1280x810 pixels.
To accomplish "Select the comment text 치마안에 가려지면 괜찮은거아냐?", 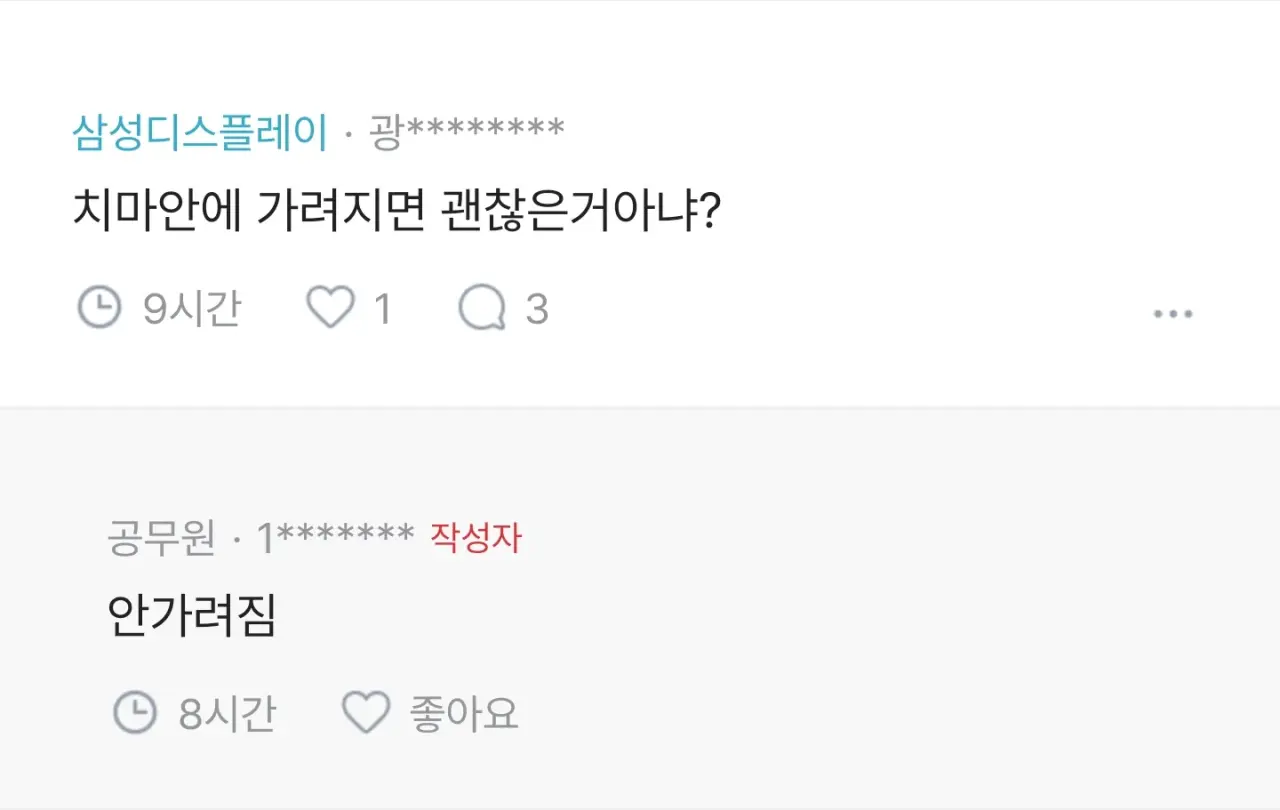I will pos(397,210).
